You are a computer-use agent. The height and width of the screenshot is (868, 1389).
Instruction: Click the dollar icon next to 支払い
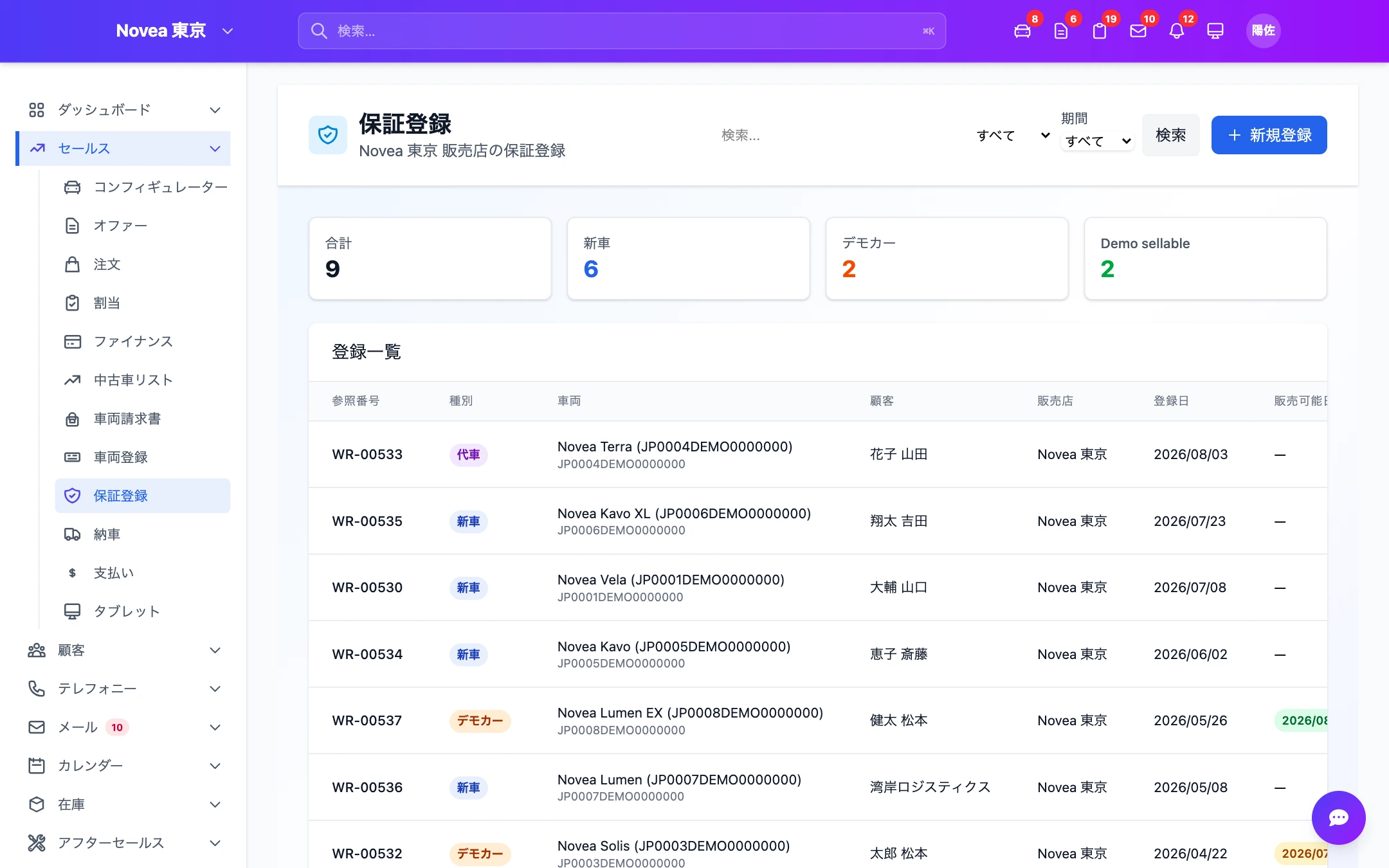tap(73, 573)
